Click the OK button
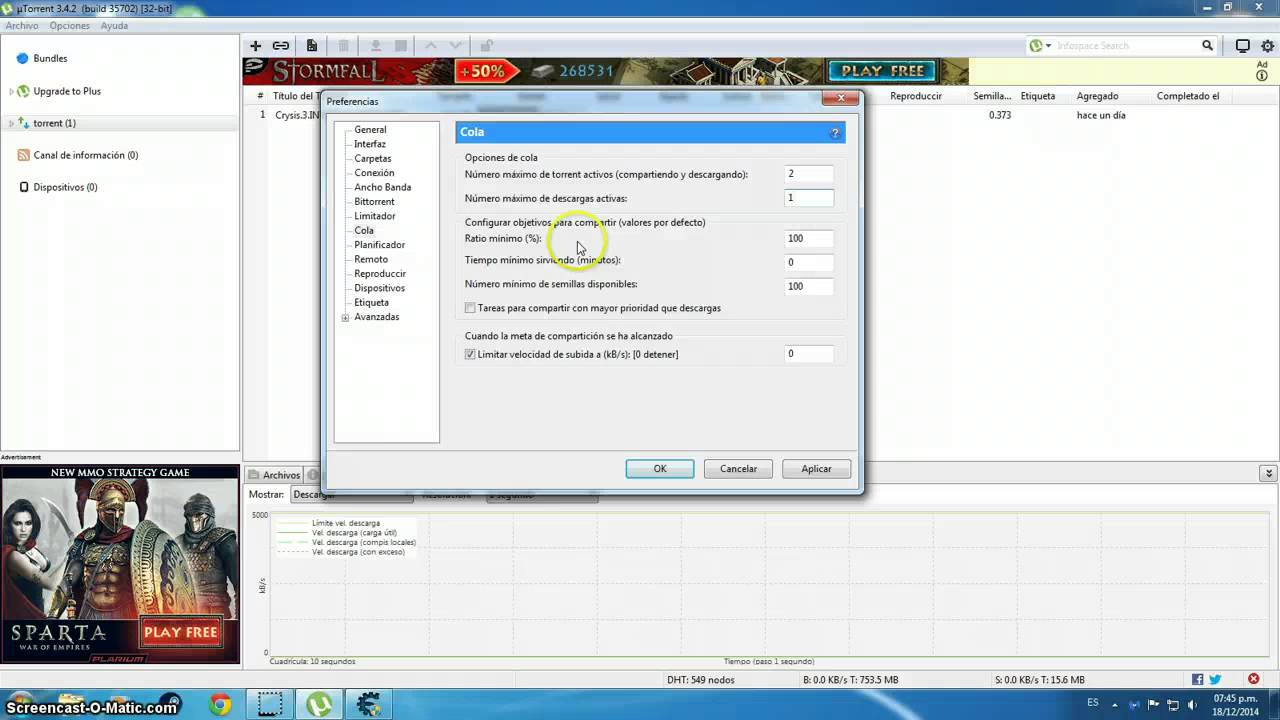Viewport: 1280px width, 720px height. (660, 468)
